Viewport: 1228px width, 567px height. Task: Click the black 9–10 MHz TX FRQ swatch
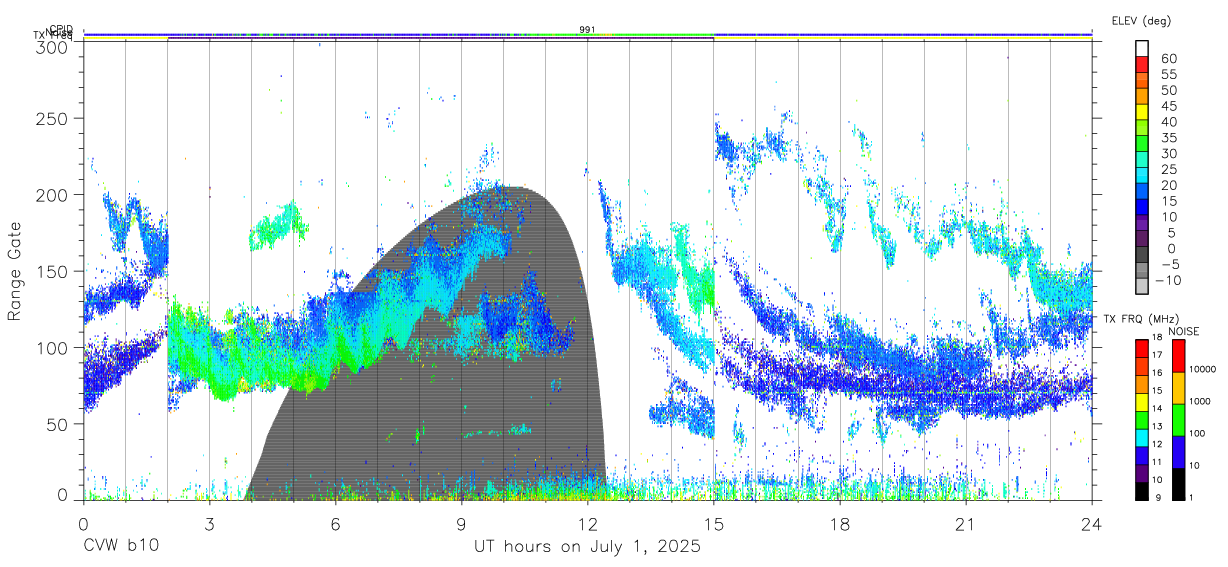[1142, 491]
